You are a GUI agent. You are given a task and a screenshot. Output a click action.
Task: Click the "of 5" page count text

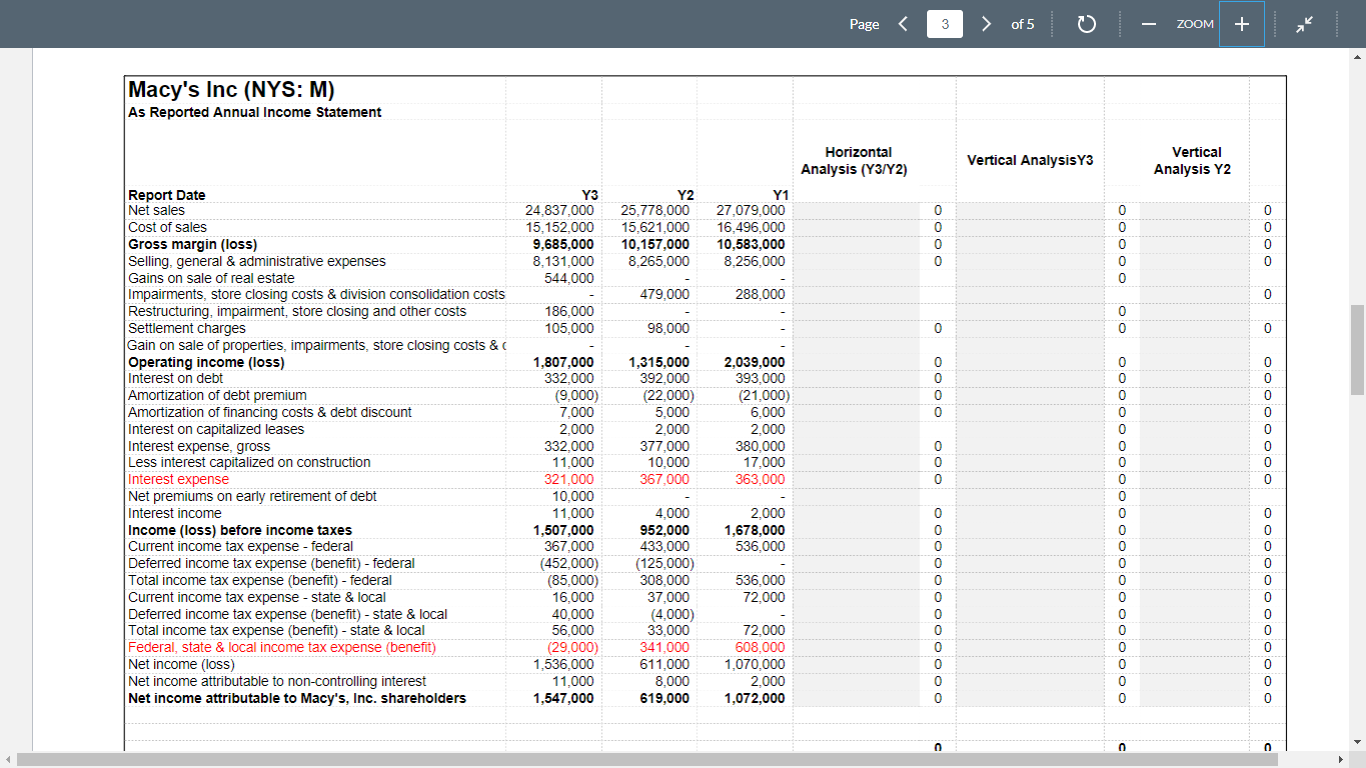[x=1023, y=24]
